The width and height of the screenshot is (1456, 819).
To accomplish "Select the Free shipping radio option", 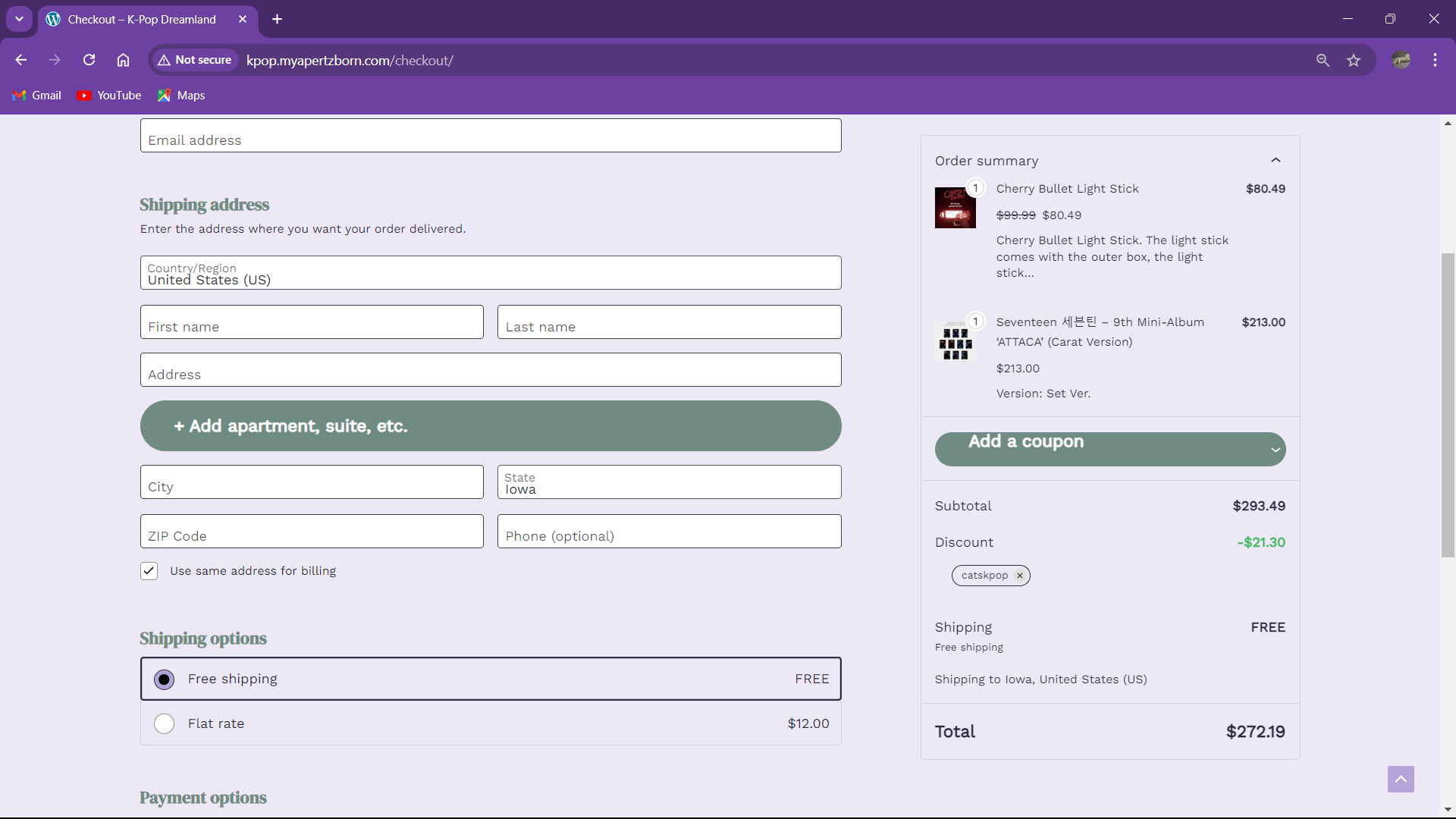I will pos(165,679).
